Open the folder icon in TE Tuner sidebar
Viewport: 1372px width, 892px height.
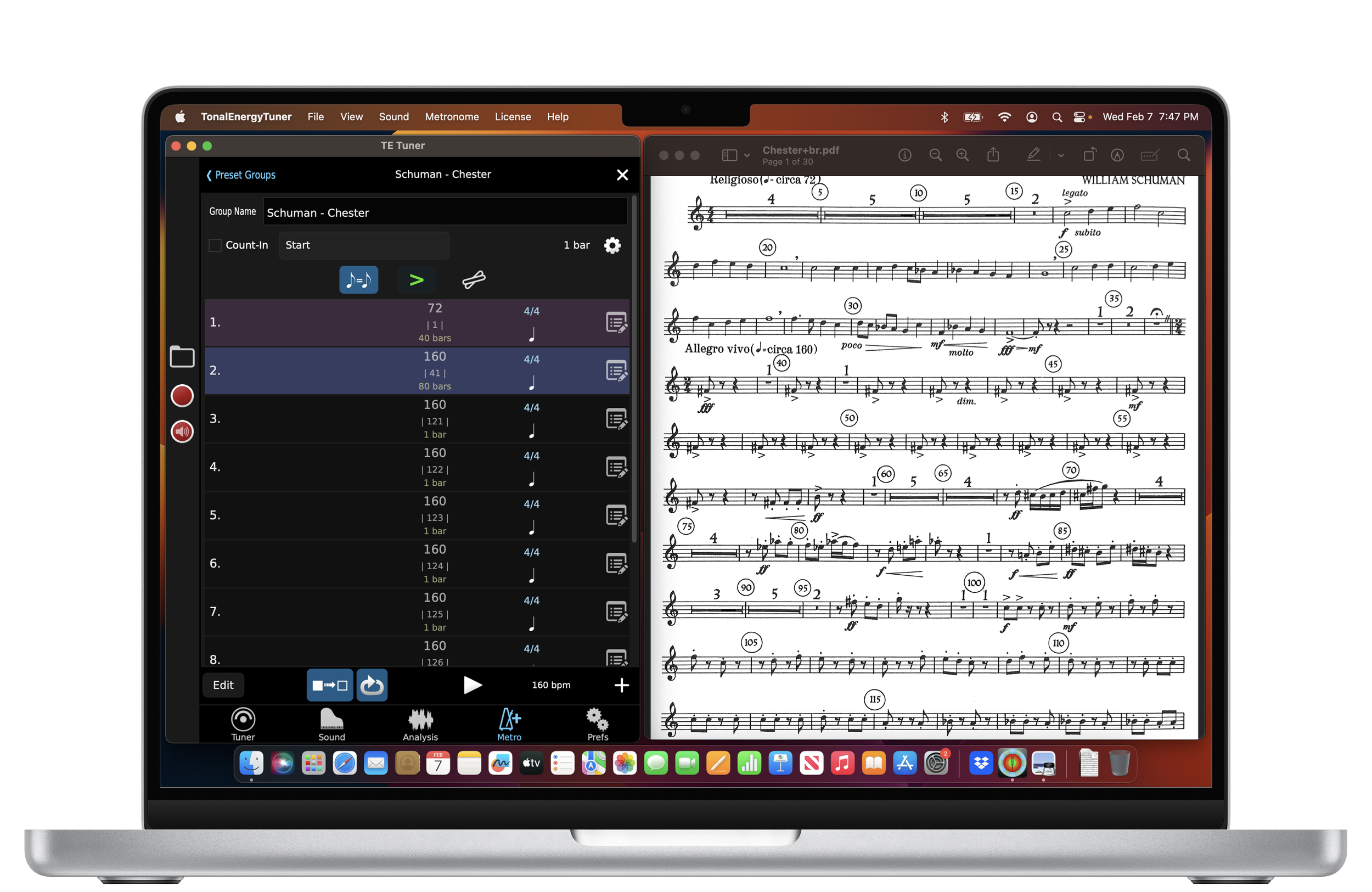pos(182,357)
